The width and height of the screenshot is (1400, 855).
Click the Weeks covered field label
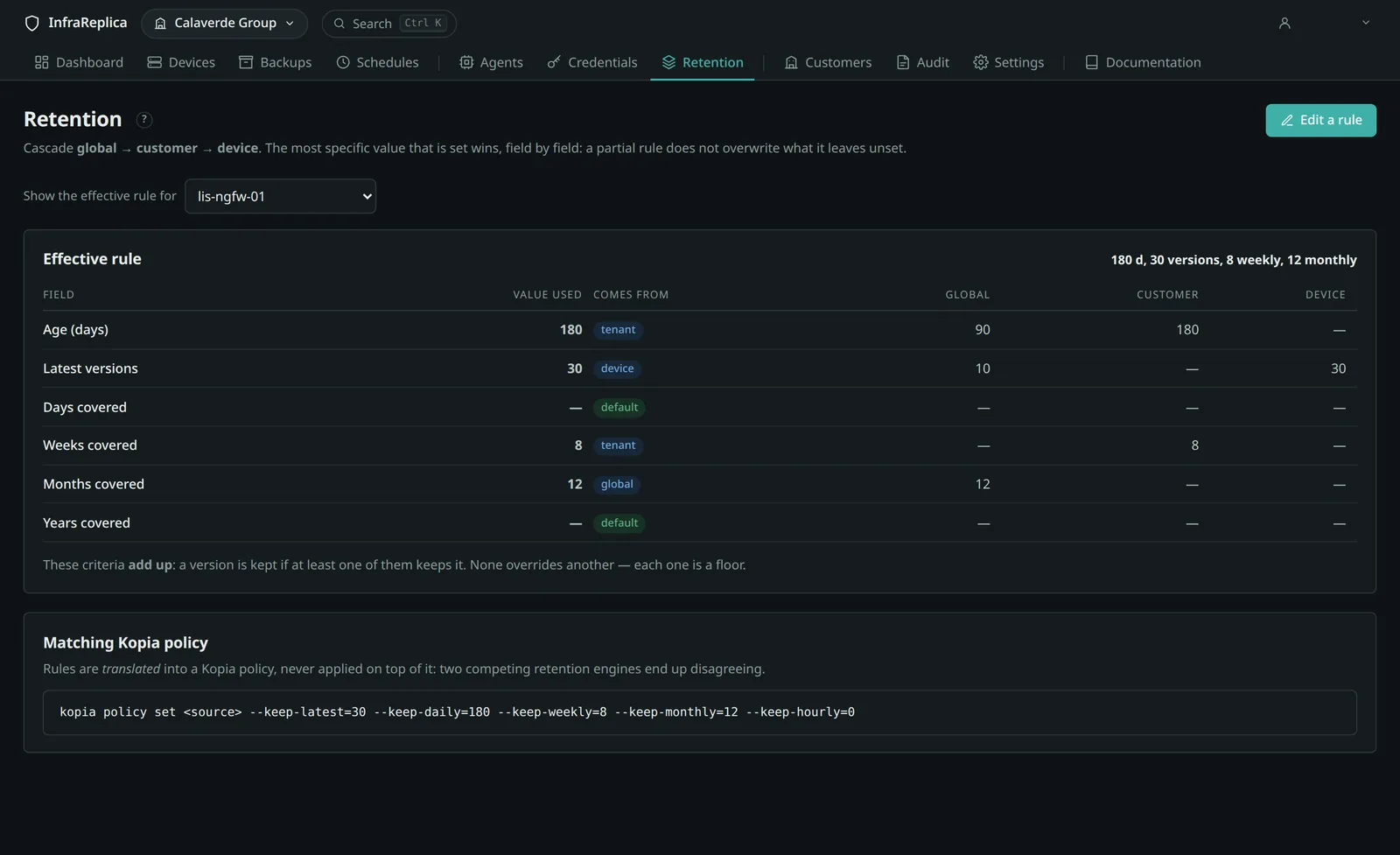(90, 445)
